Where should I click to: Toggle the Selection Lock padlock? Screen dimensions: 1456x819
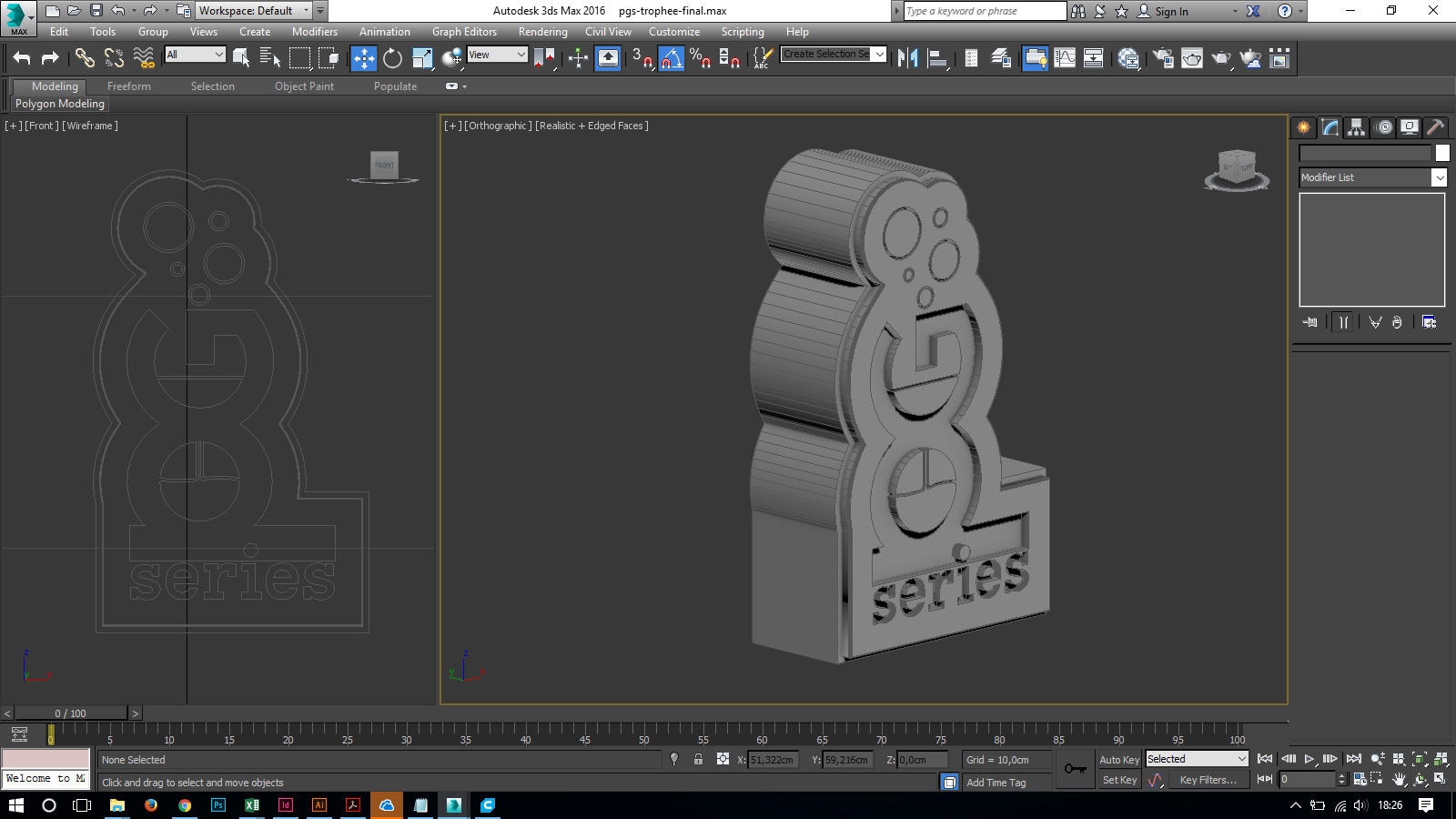[x=698, y=759]
